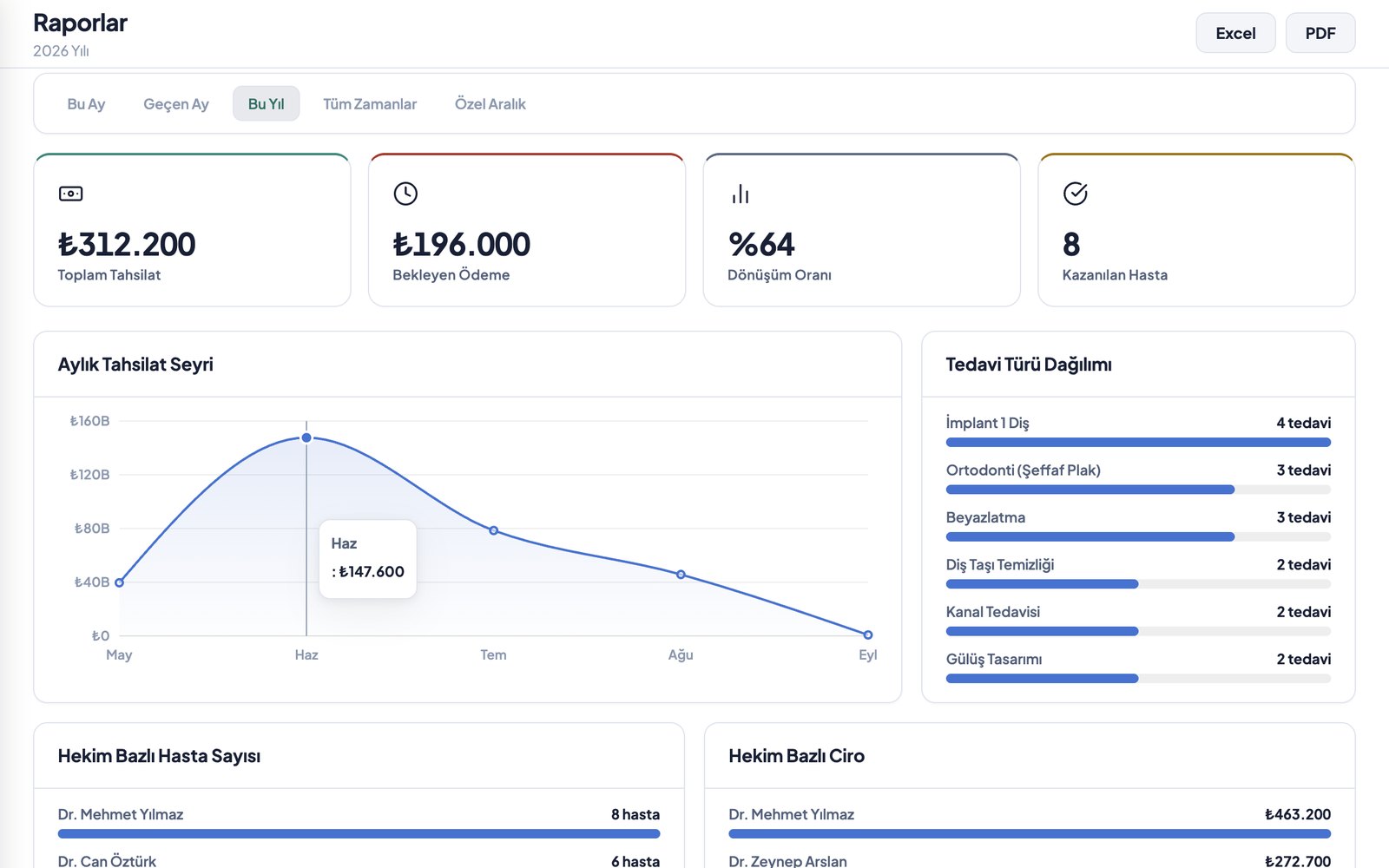Click the Haz data point on the chart
This screenshot has height=868, width=1389.
click(306, 437)
